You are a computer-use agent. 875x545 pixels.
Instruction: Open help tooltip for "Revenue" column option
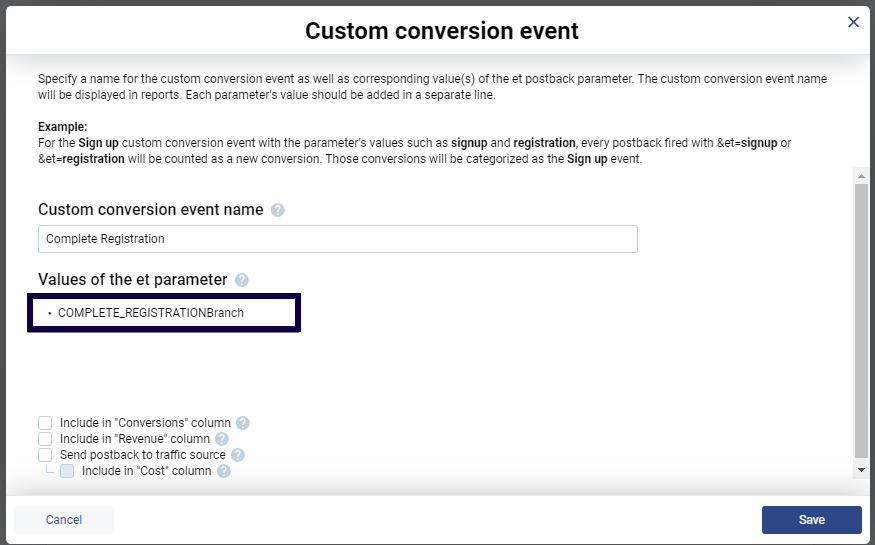tap(222, 439)
